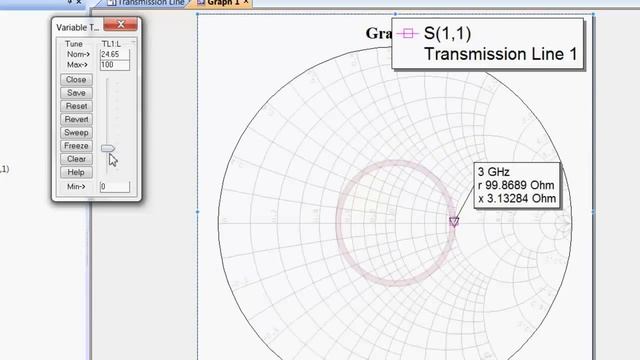The image size is (640, 360).
Task: Click the Nom value field 24.65
Action: pos(115,54)
